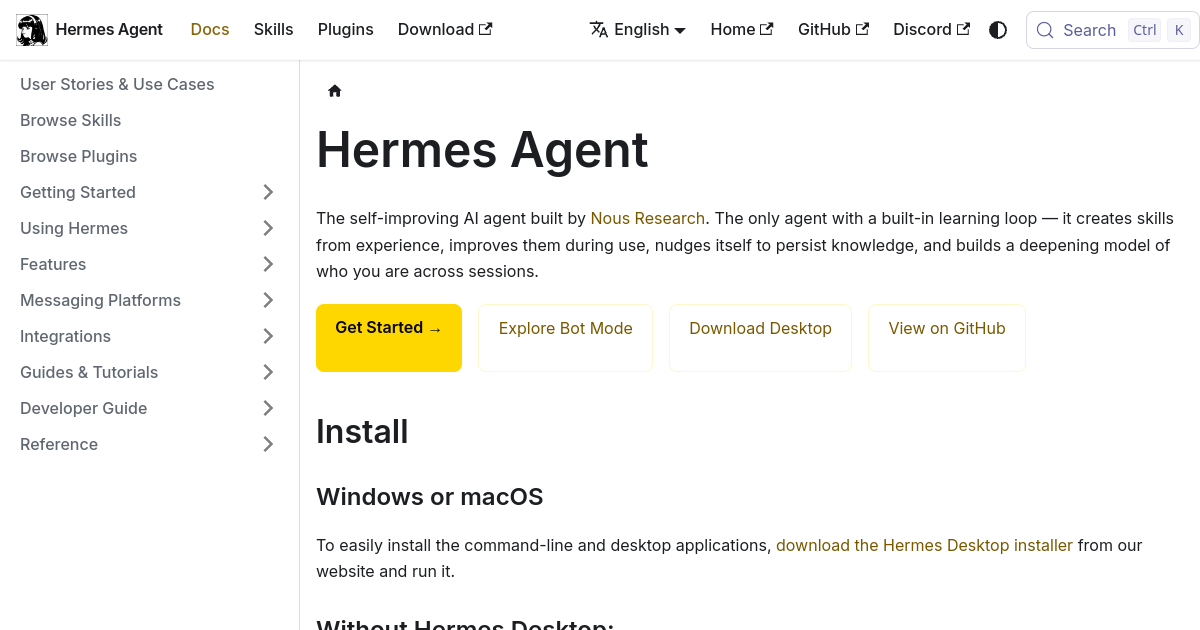Click the Hermes Agent logo image
This screenshot has height=630, width=1200.
(x=32, y=30)
